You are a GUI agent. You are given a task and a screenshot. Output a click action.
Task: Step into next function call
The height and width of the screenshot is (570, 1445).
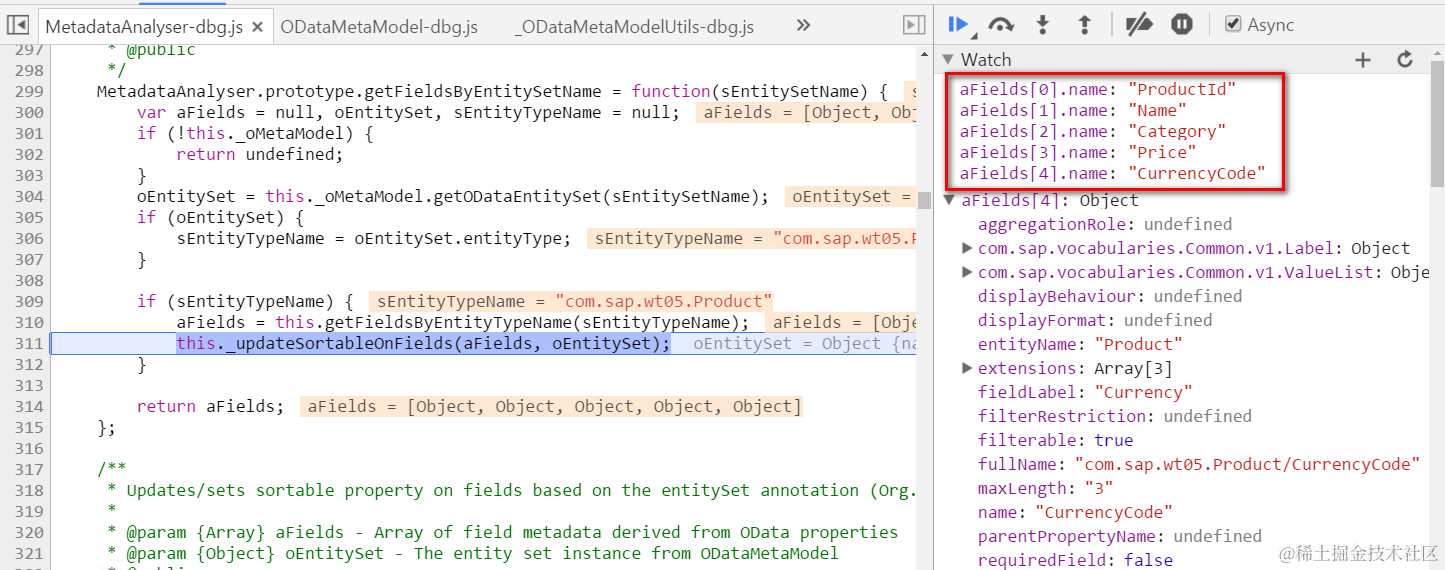click(1043, 24)
